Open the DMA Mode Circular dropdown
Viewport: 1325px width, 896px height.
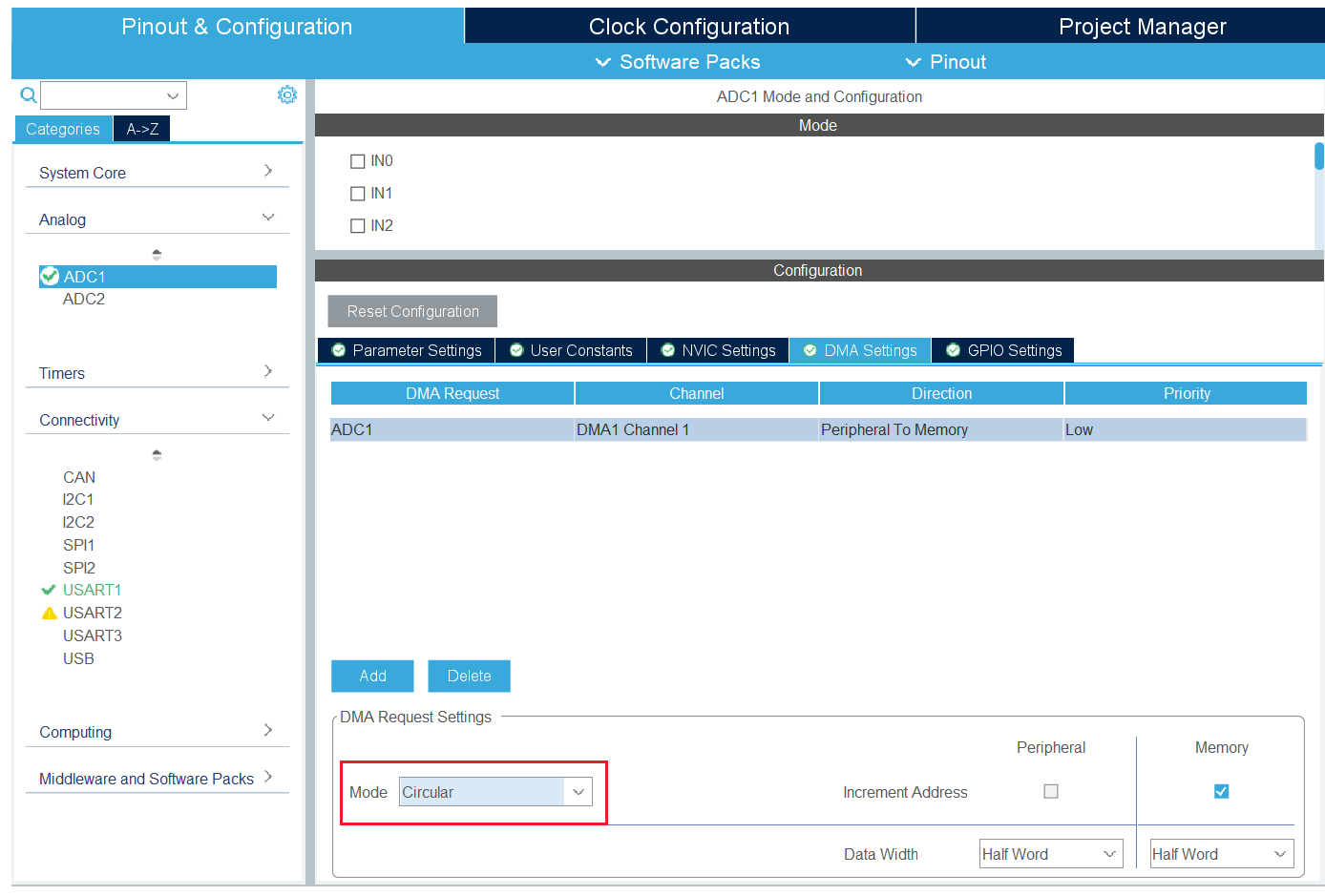tap(495, 792)
